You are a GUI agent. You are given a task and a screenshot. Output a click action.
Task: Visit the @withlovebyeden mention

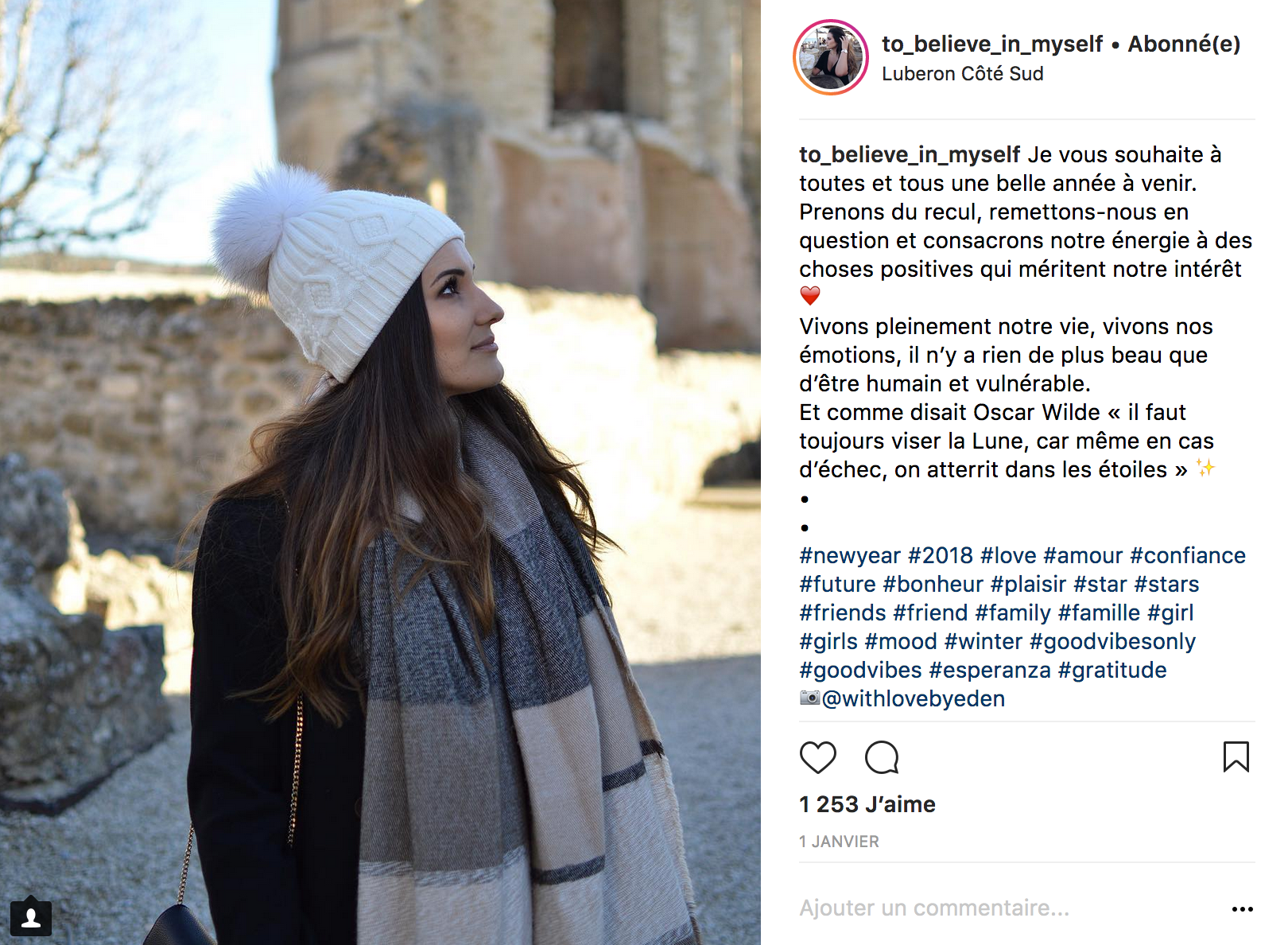[x=913, y=698]
